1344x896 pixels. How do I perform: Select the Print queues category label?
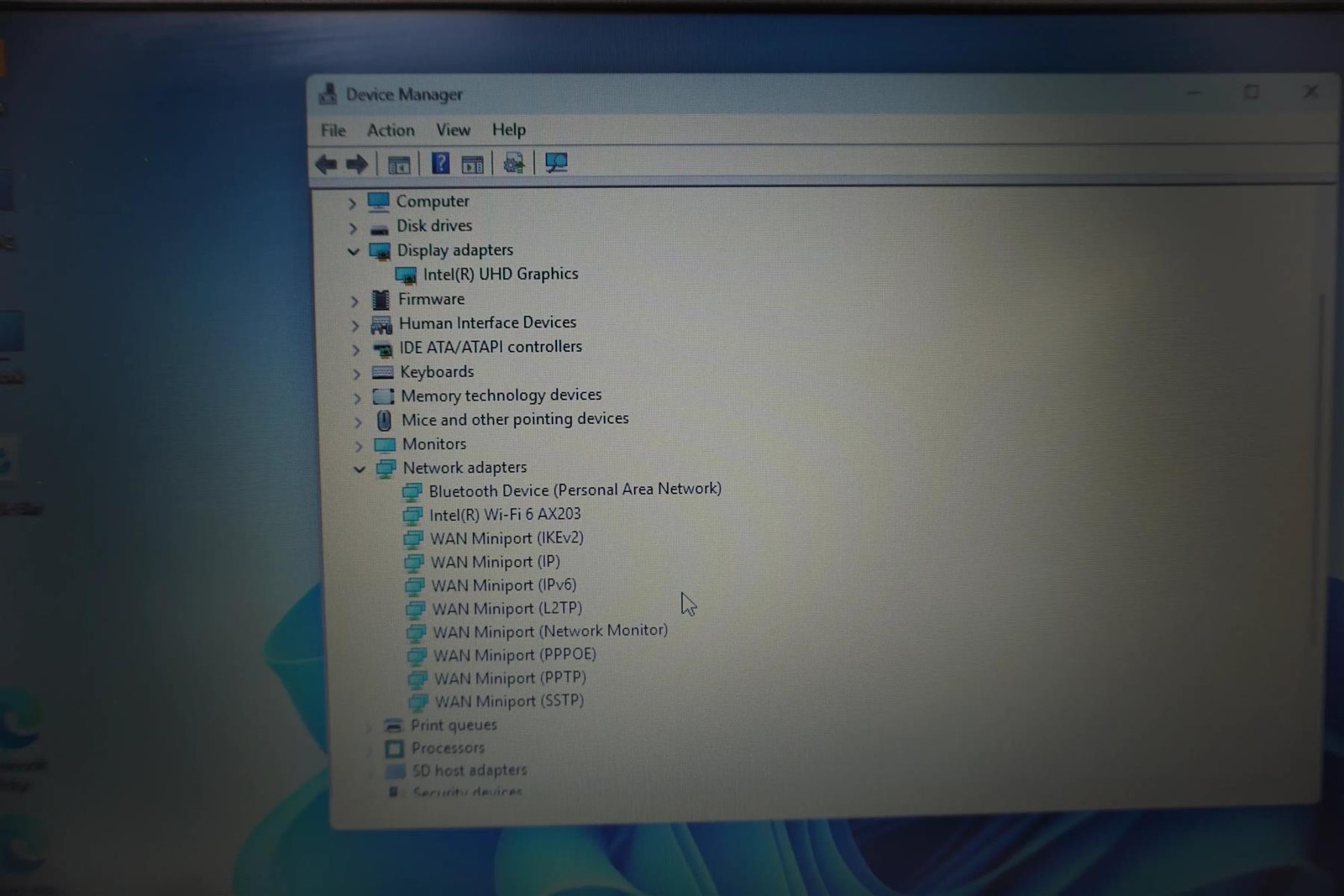click(x=454, y=725)
